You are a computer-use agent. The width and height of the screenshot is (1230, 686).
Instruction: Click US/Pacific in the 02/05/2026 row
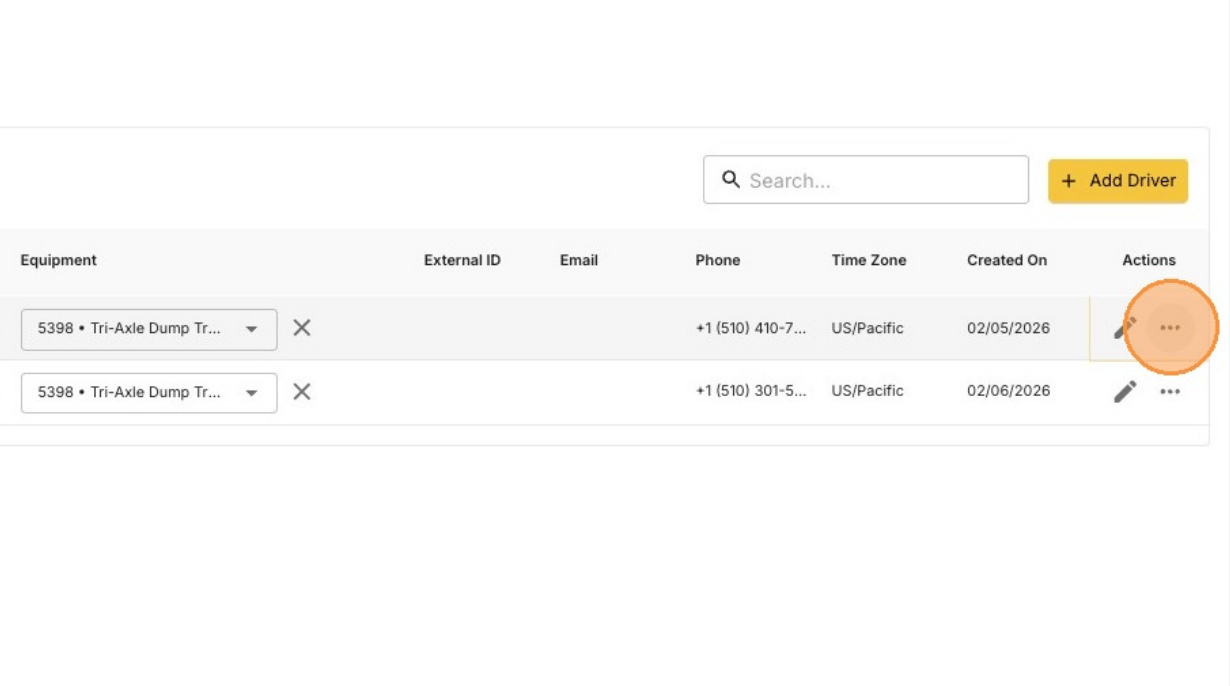[868, 328]
